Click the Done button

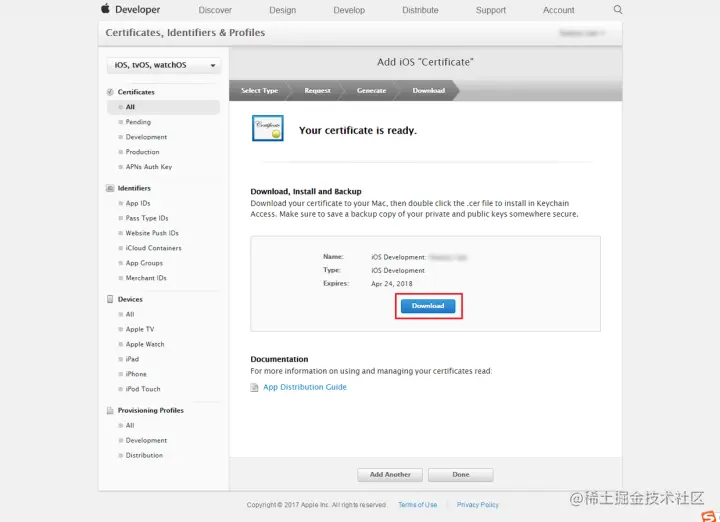461,475
